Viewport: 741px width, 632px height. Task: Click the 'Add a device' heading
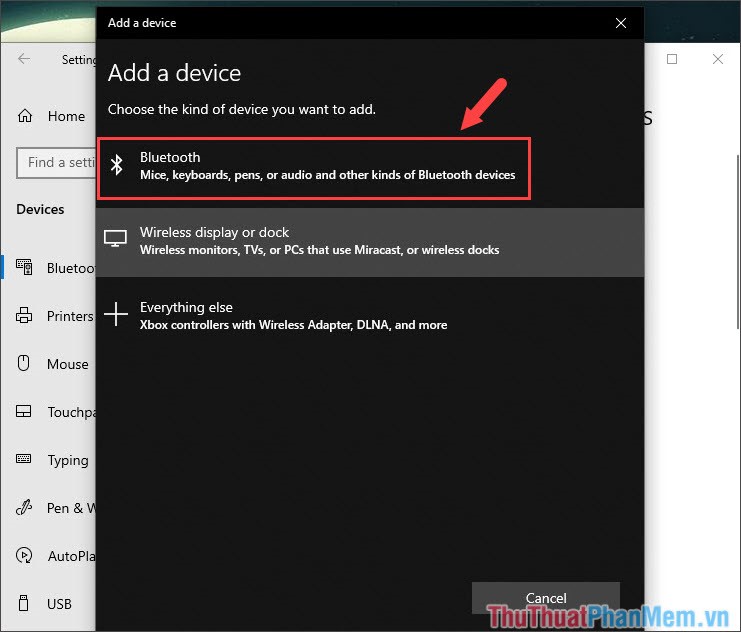point(174,73)
